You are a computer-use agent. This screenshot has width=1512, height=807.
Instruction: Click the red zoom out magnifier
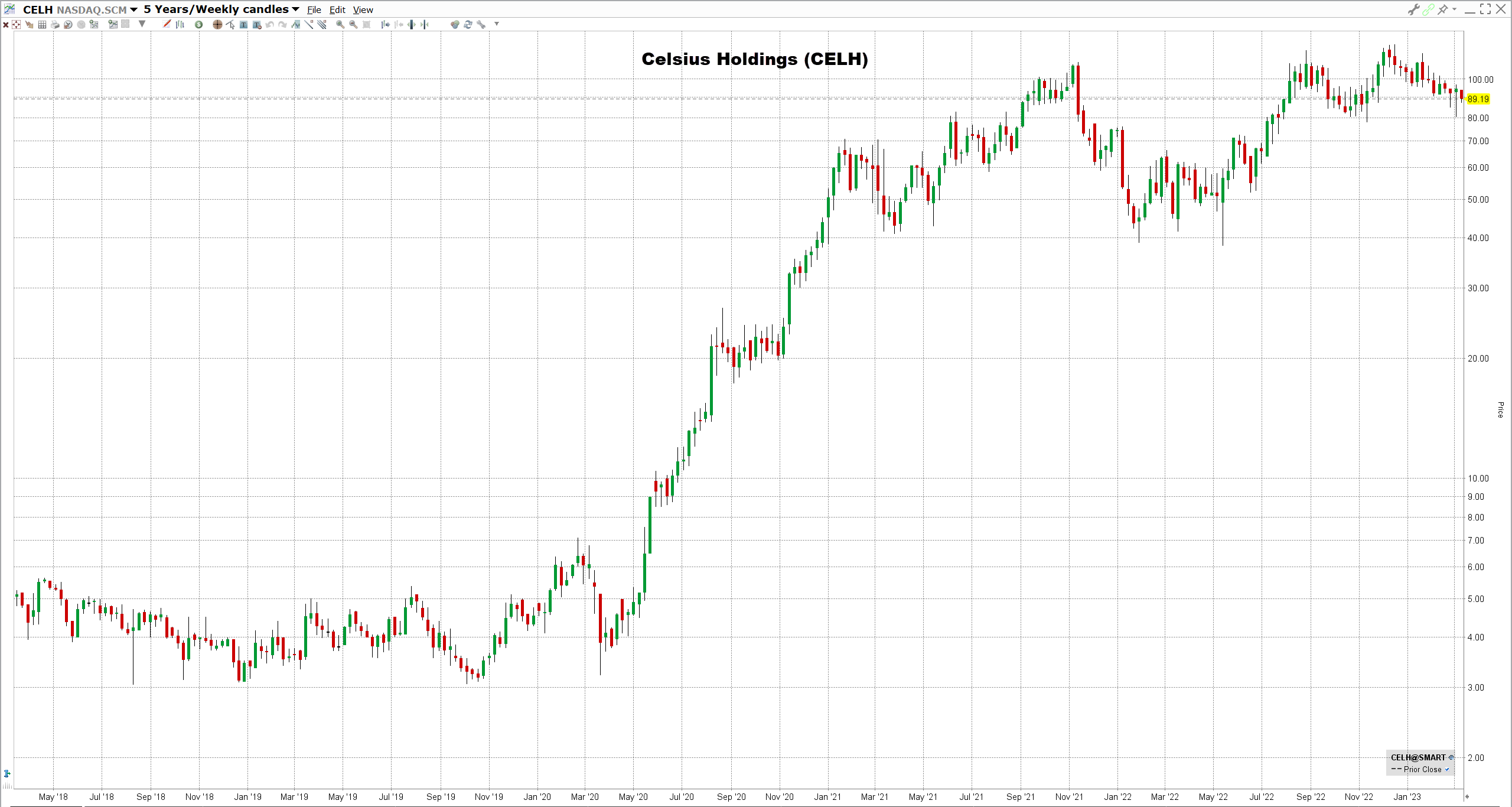[x=353, y=25]
